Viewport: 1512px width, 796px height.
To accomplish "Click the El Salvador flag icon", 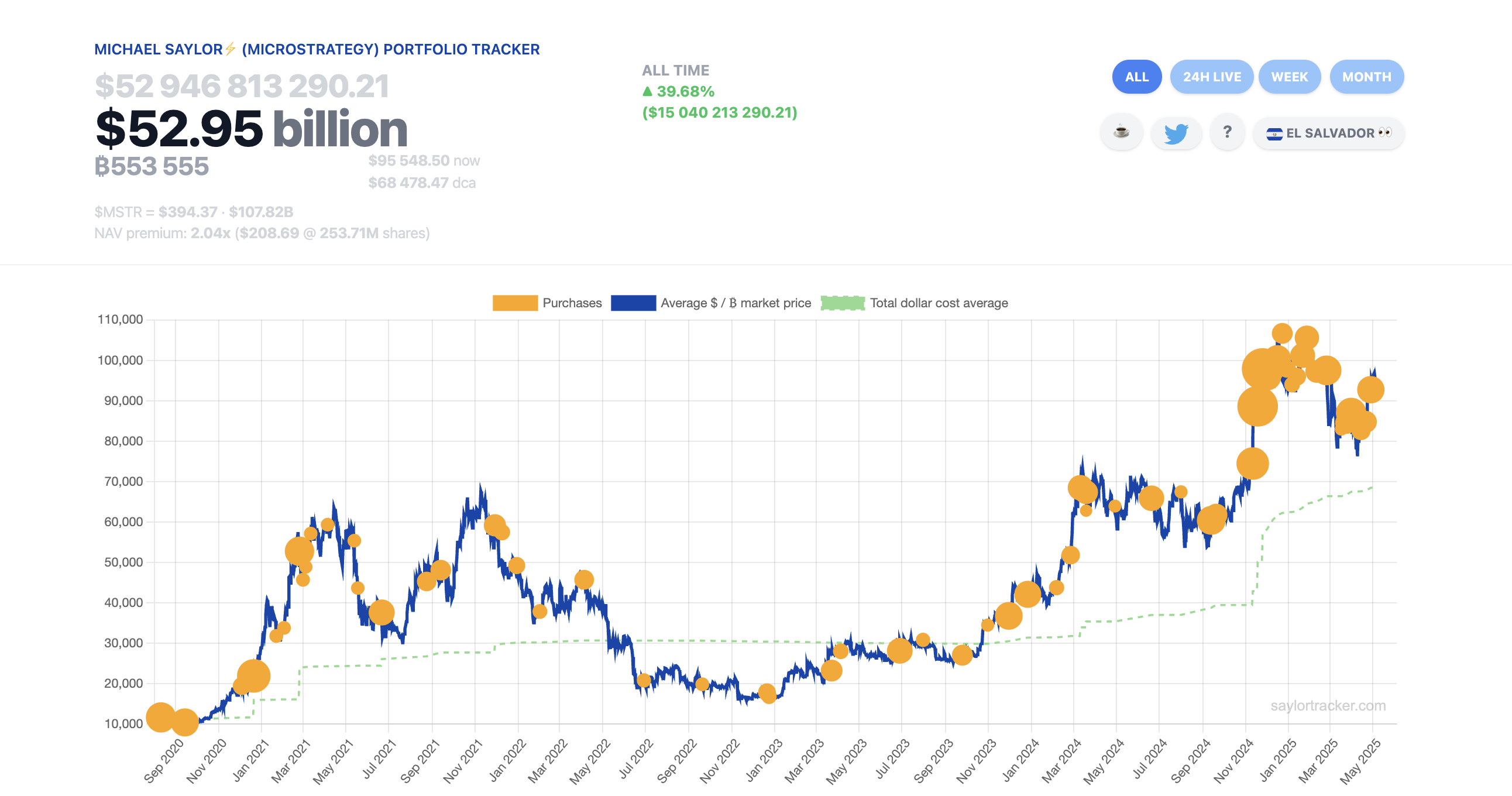I will (1274, 133).
